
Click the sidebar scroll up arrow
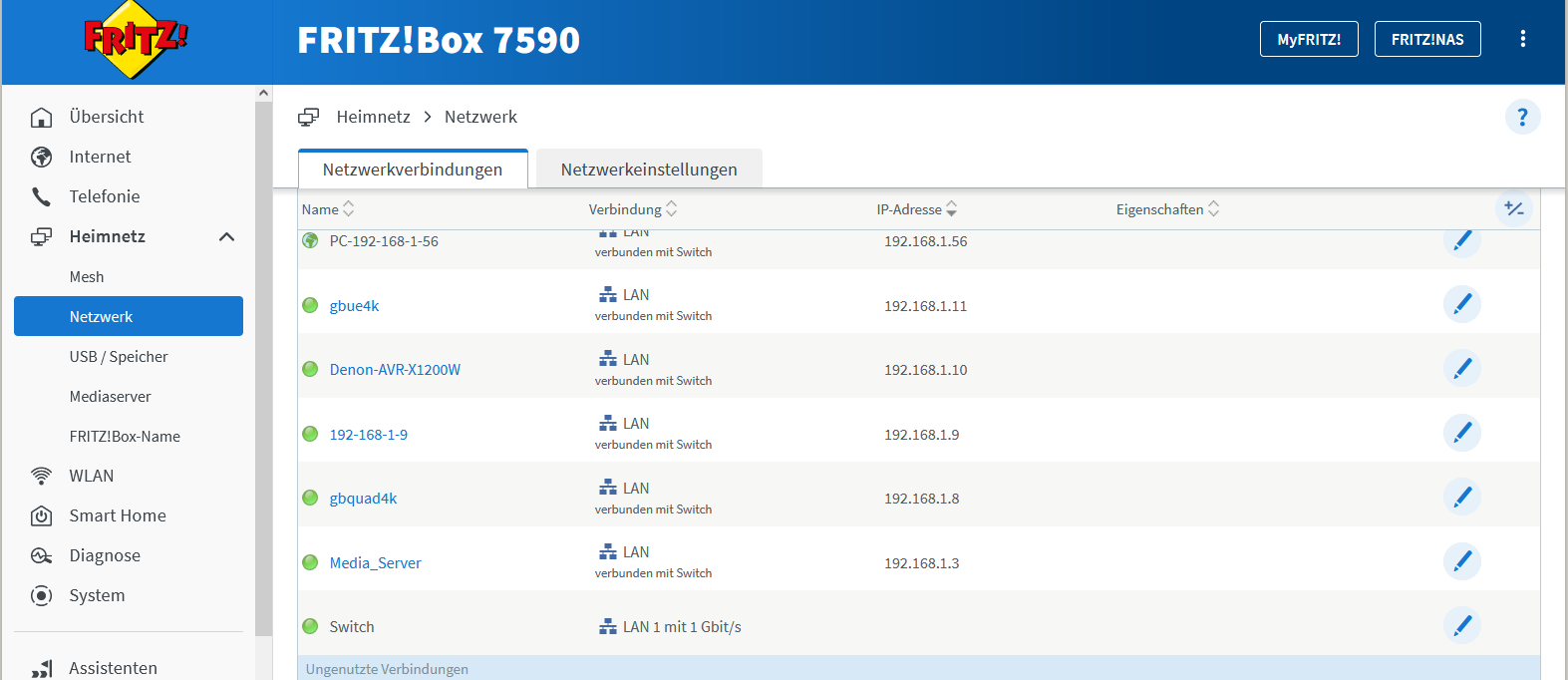(263, 93)
